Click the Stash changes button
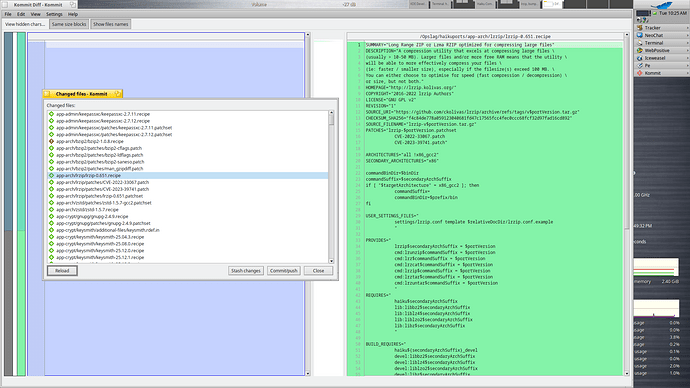 click(x=246, y=271)
